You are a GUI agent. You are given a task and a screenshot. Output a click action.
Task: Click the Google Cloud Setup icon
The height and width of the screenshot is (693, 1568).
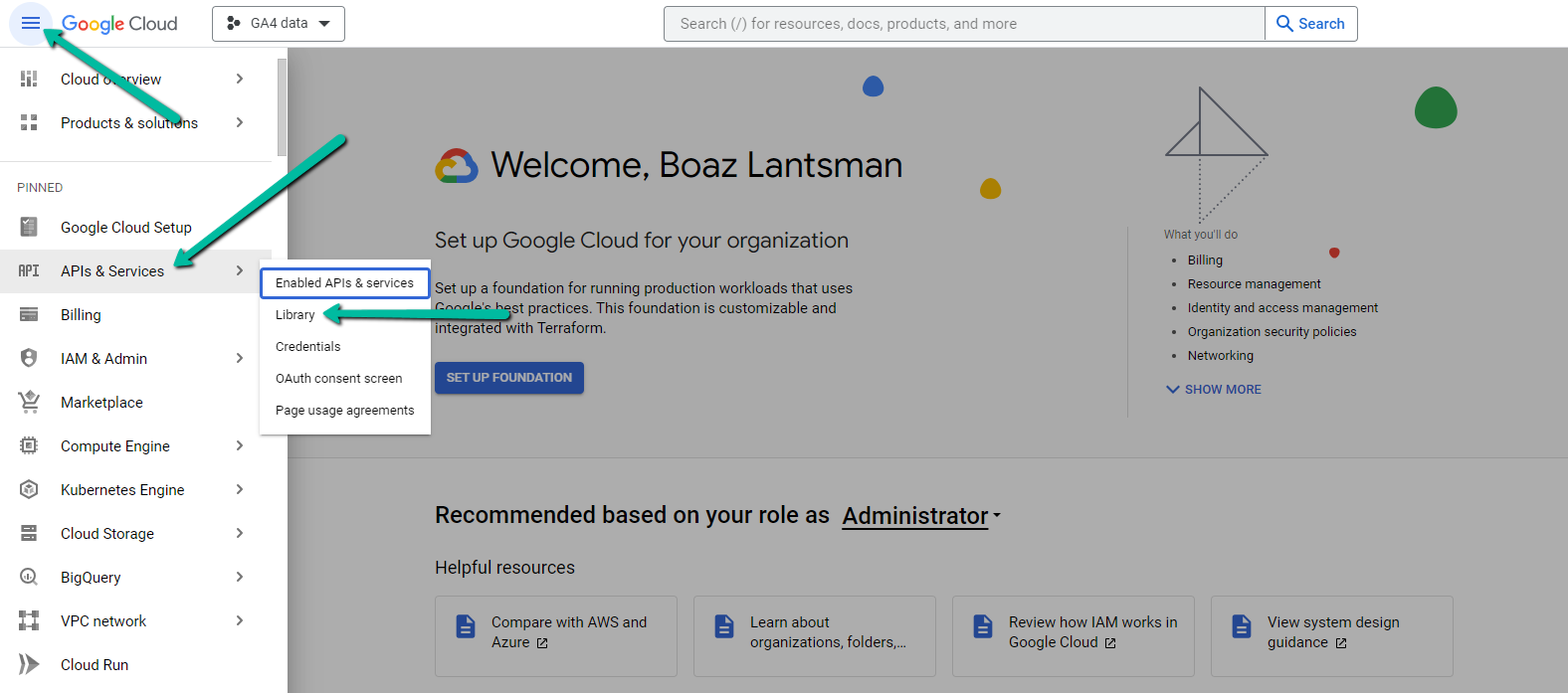coord(29,227)
